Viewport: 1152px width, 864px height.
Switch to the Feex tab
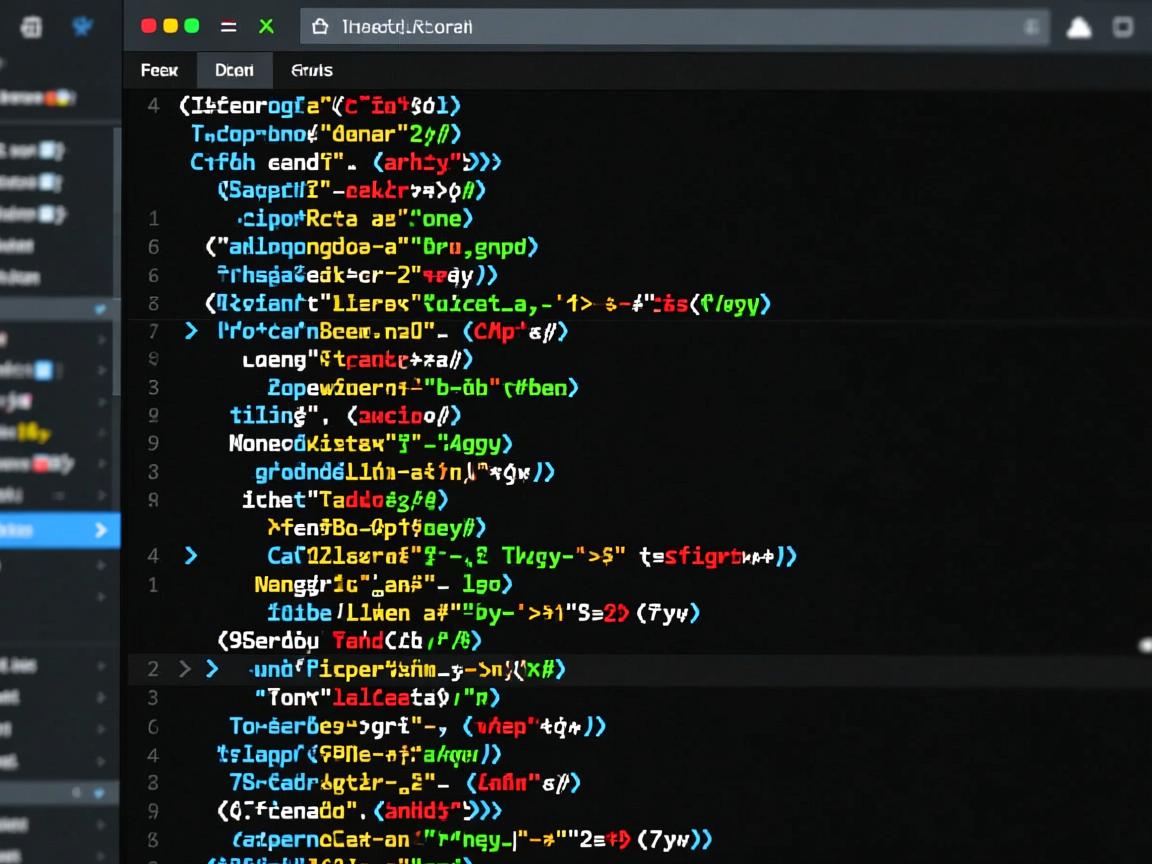pos(159,70)
